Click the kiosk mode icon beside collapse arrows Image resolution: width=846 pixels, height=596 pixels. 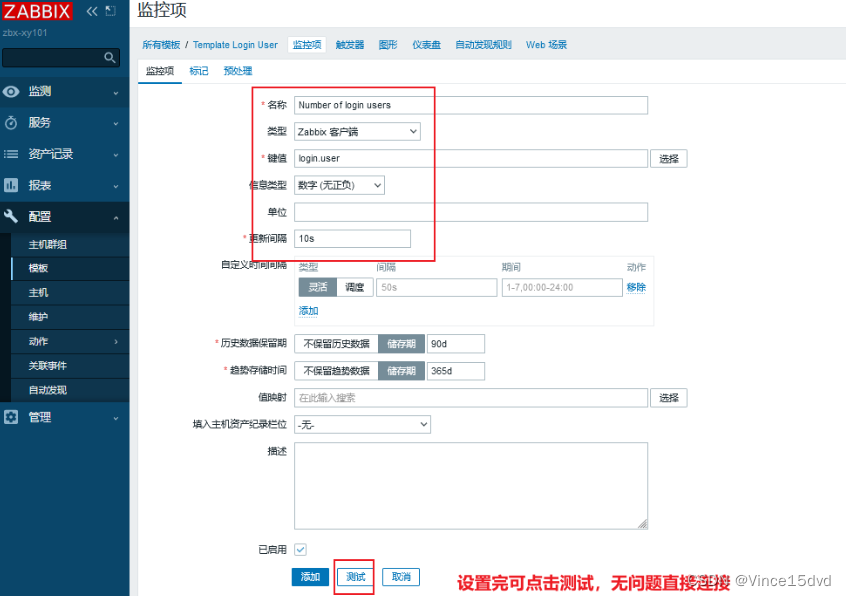(x=110, y=11)
